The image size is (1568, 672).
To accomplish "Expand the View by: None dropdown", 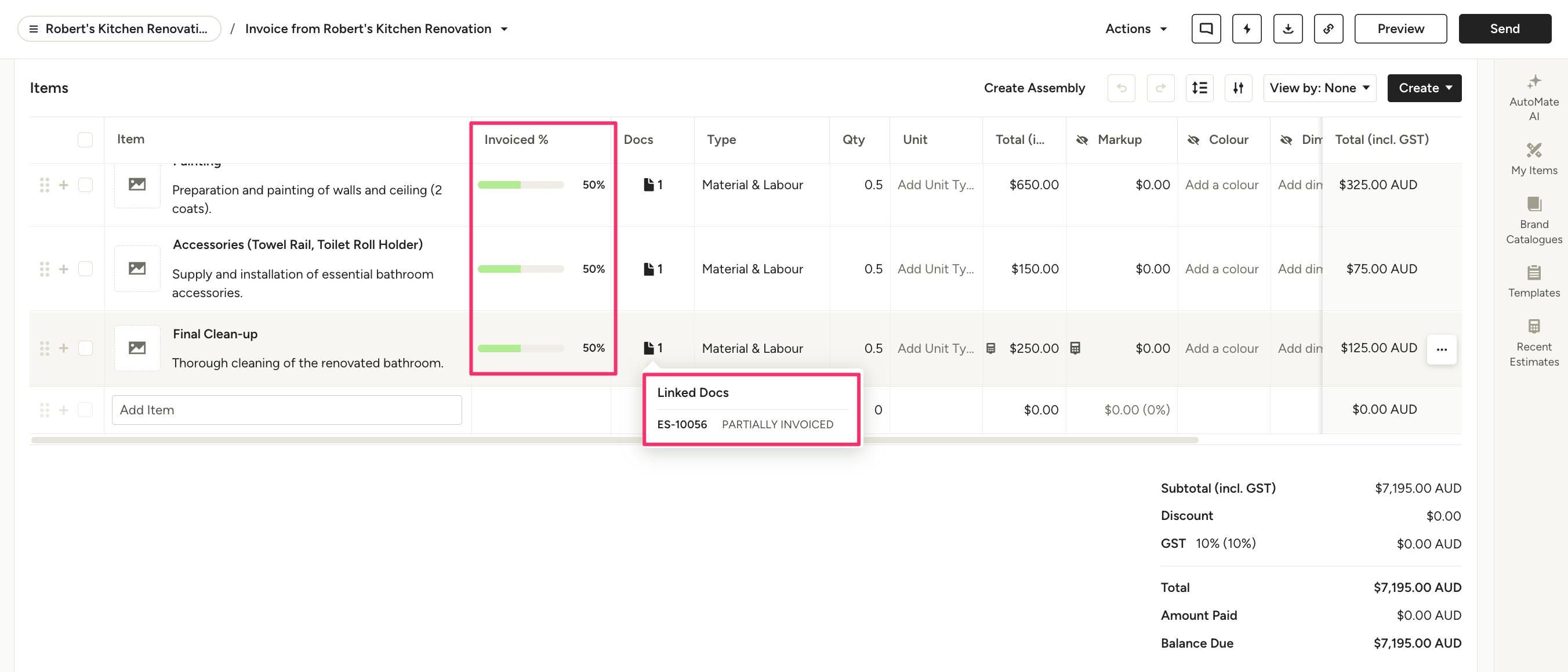I will (1319, 88).
